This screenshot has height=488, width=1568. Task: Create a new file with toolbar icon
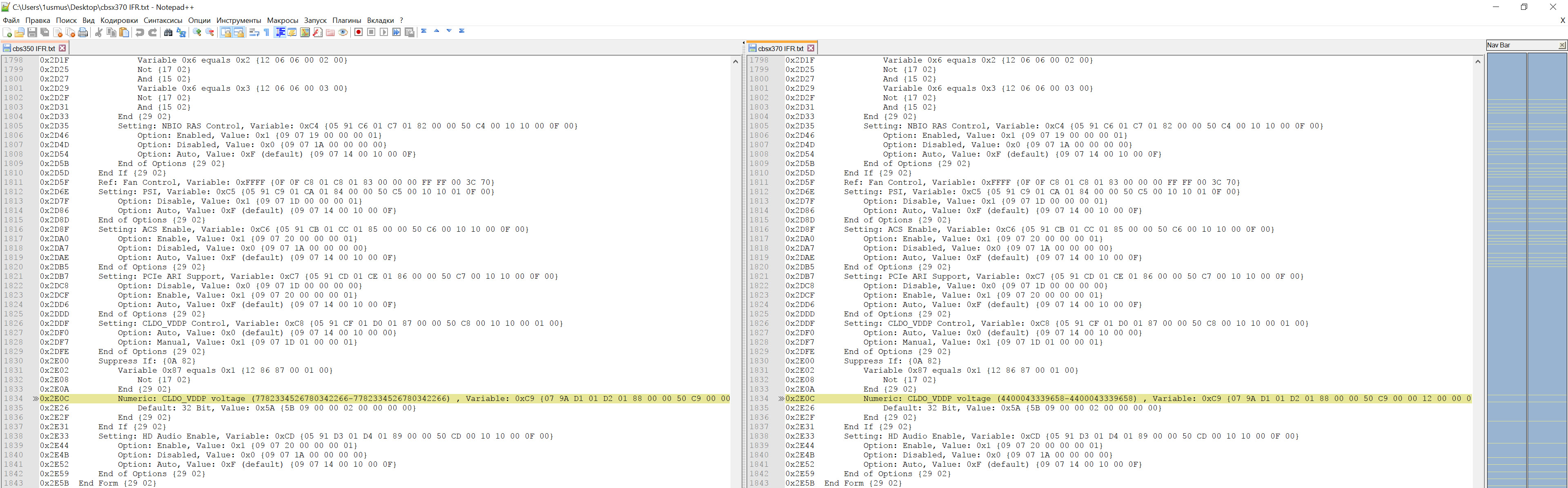tap(7, 32)
